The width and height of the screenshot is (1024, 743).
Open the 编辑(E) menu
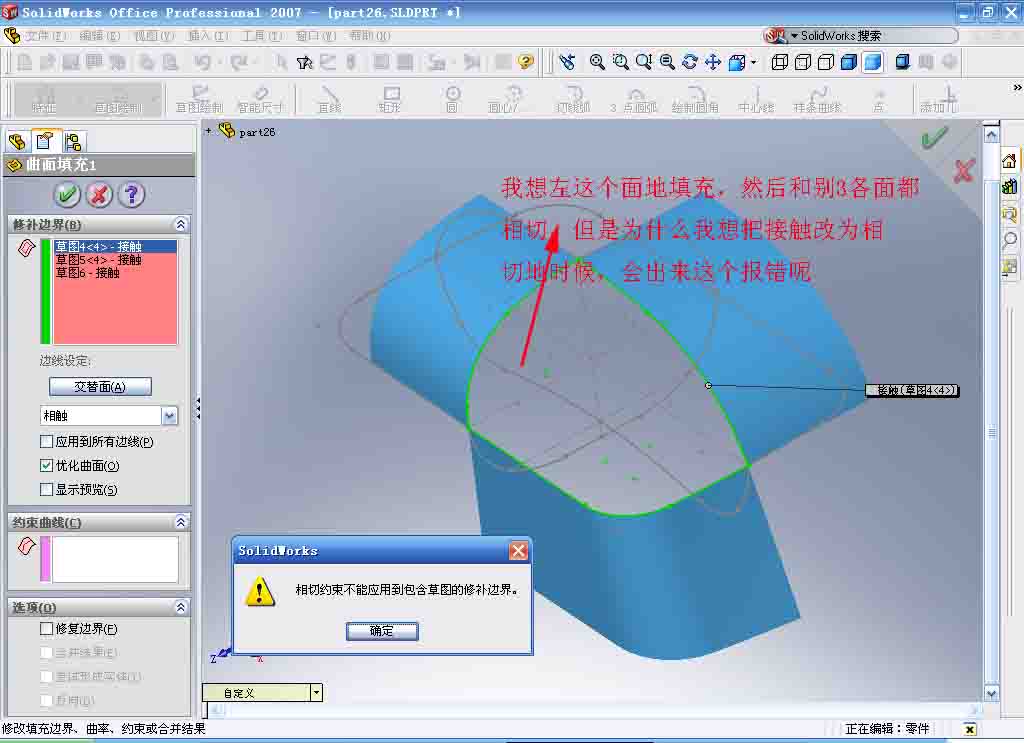[100, 36]
